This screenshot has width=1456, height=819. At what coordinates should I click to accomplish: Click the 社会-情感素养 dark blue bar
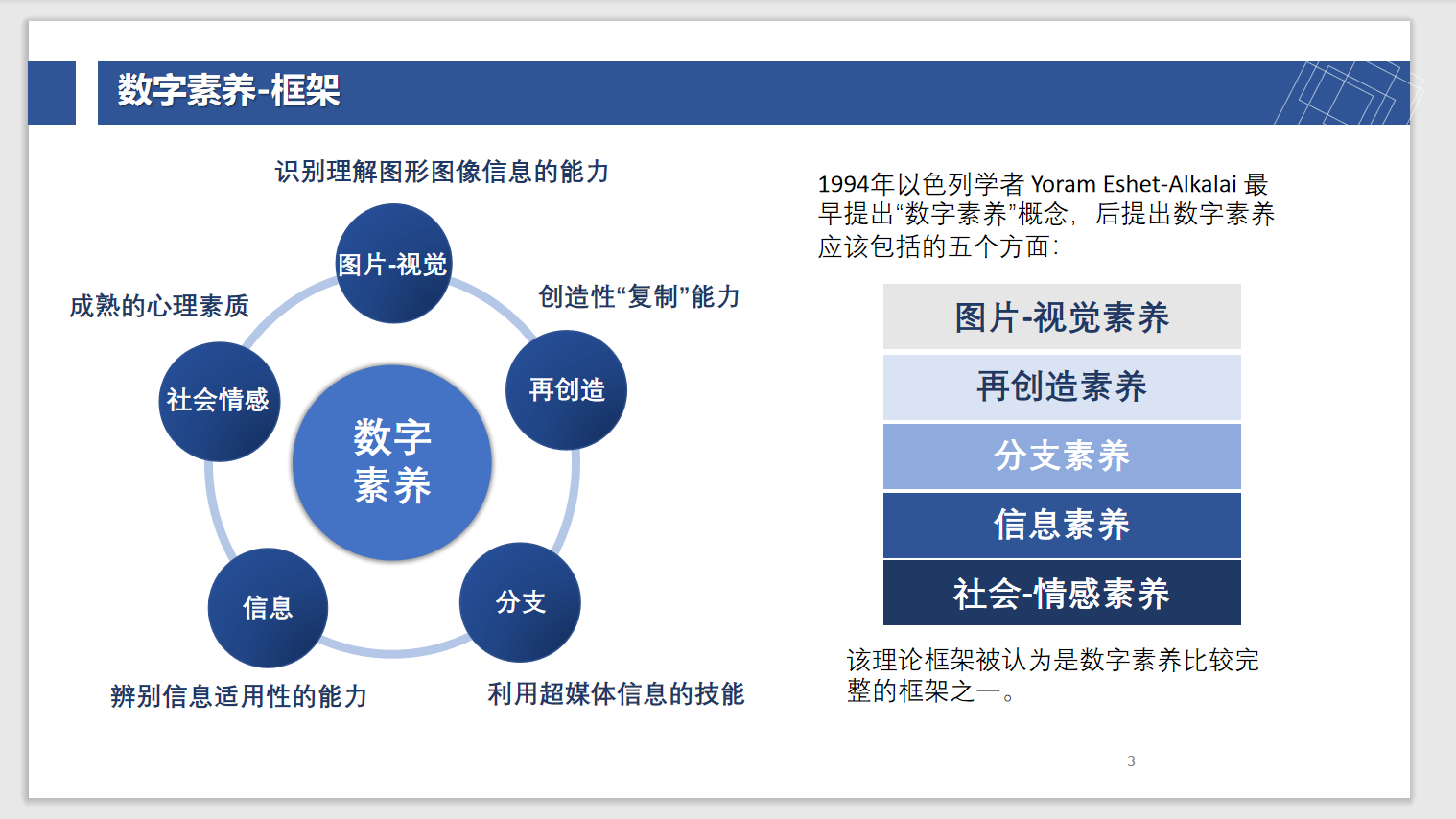click(x=1061, y=594)
